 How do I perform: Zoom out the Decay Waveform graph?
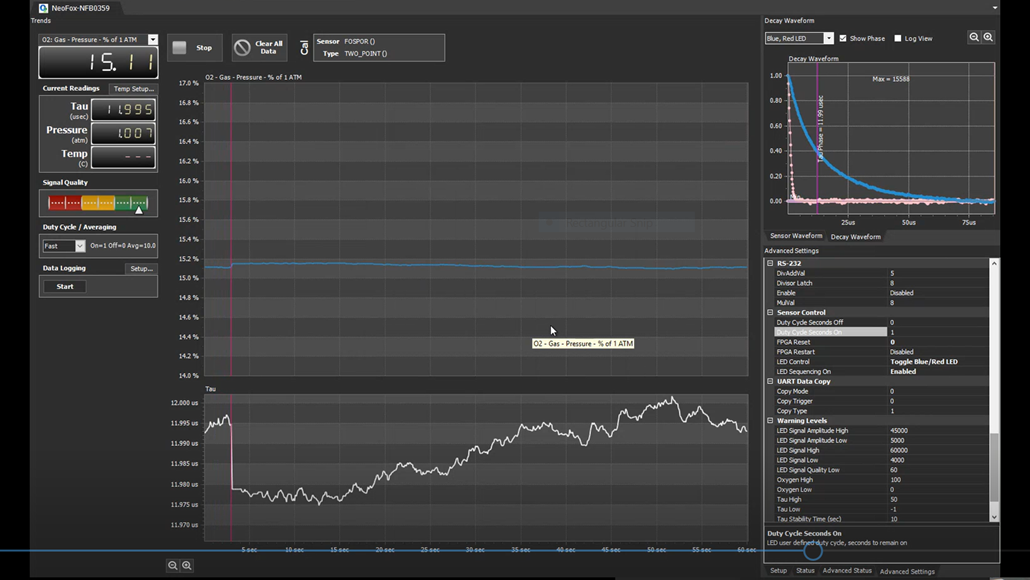pos(974,38)
